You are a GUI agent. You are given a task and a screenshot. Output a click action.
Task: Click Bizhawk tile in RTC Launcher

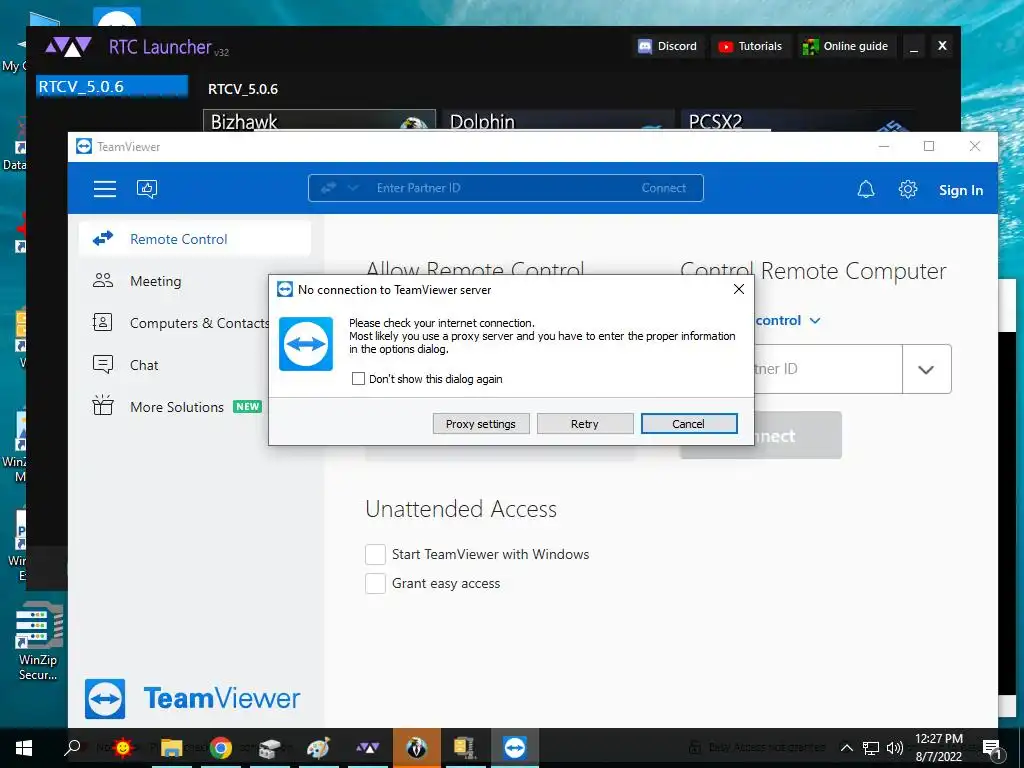(319, 121)
